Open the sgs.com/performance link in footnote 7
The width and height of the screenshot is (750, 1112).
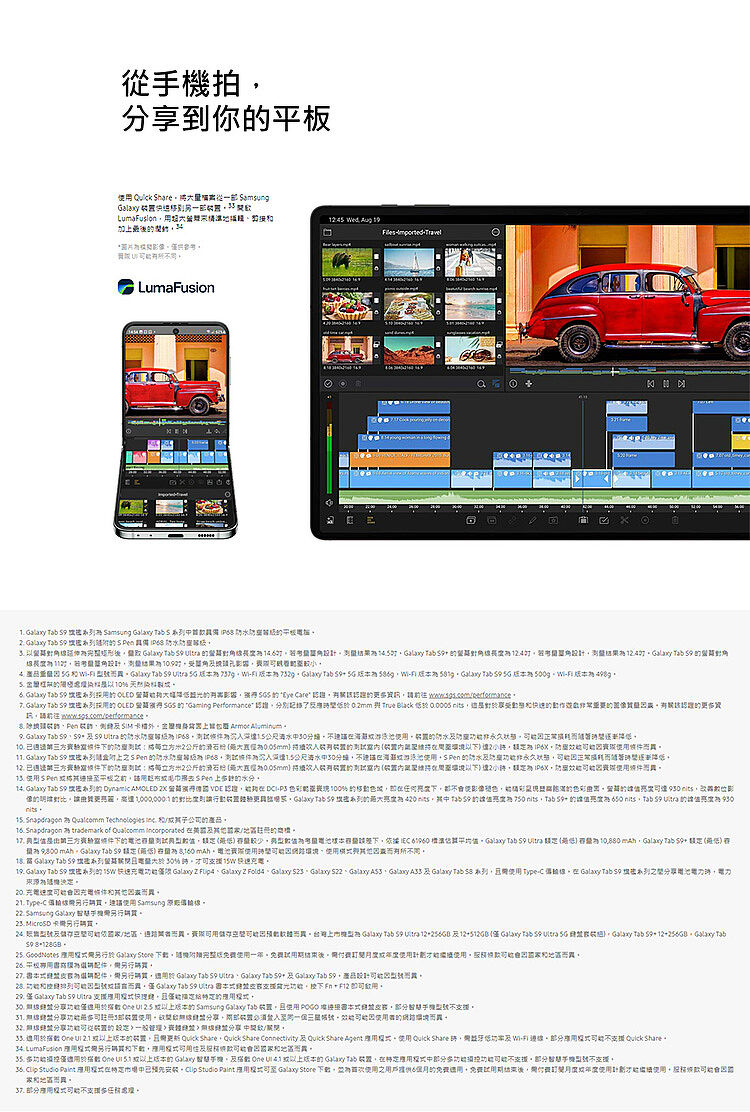(103, 716)
